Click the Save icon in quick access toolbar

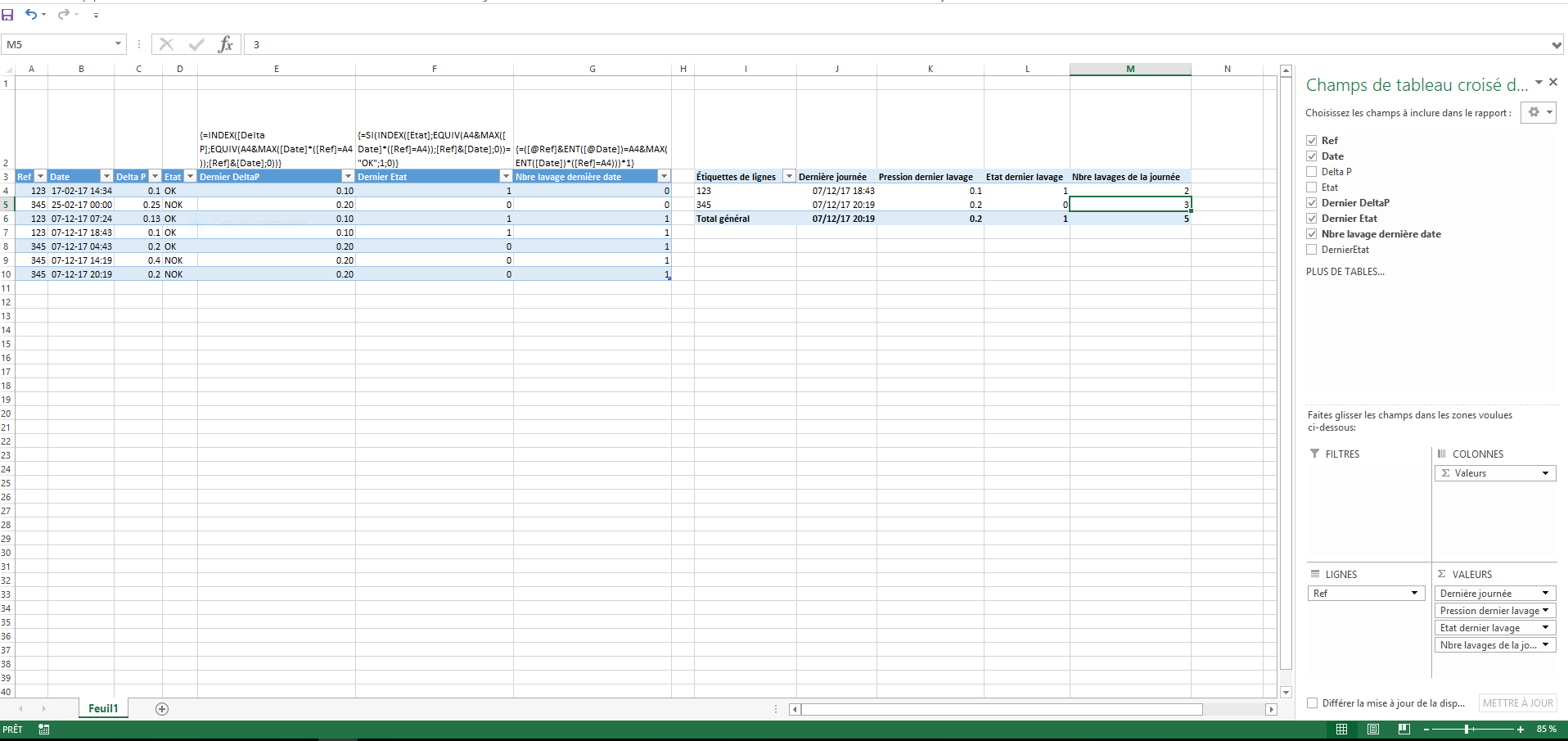pyautogui.click(x=7, y=15)
